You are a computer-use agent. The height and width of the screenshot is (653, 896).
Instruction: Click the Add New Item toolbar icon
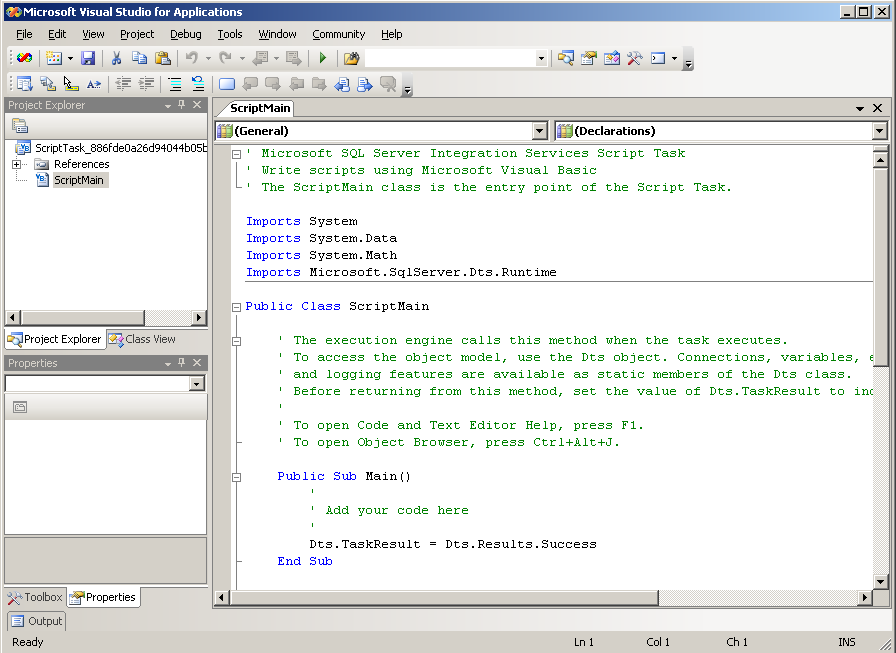click(54, 58)
